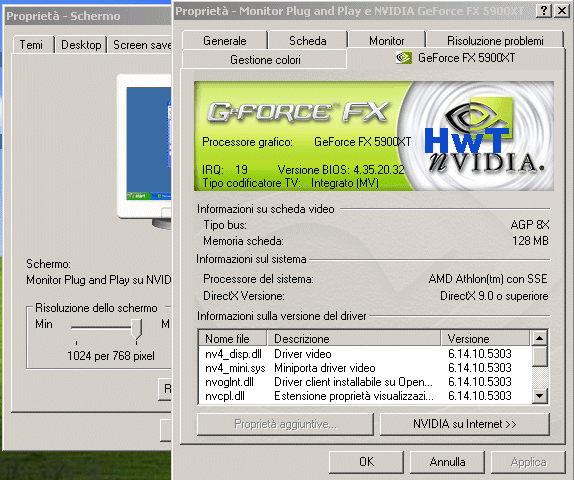The image size is (574, 480).
Task: Click NVIDIA eye icon on GeForce tab
Action: [x=403, y=58]
